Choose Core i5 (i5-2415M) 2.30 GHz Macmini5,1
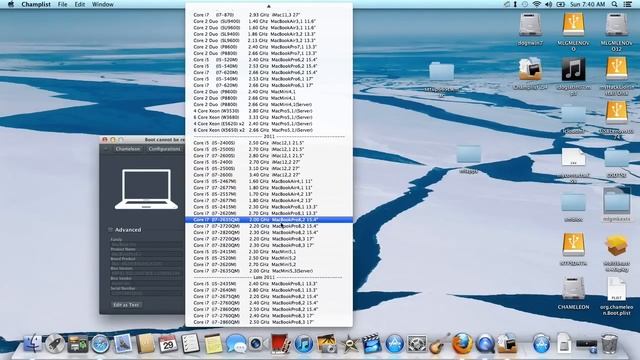Viewport: 640px width, 360px height. [269, 251]
